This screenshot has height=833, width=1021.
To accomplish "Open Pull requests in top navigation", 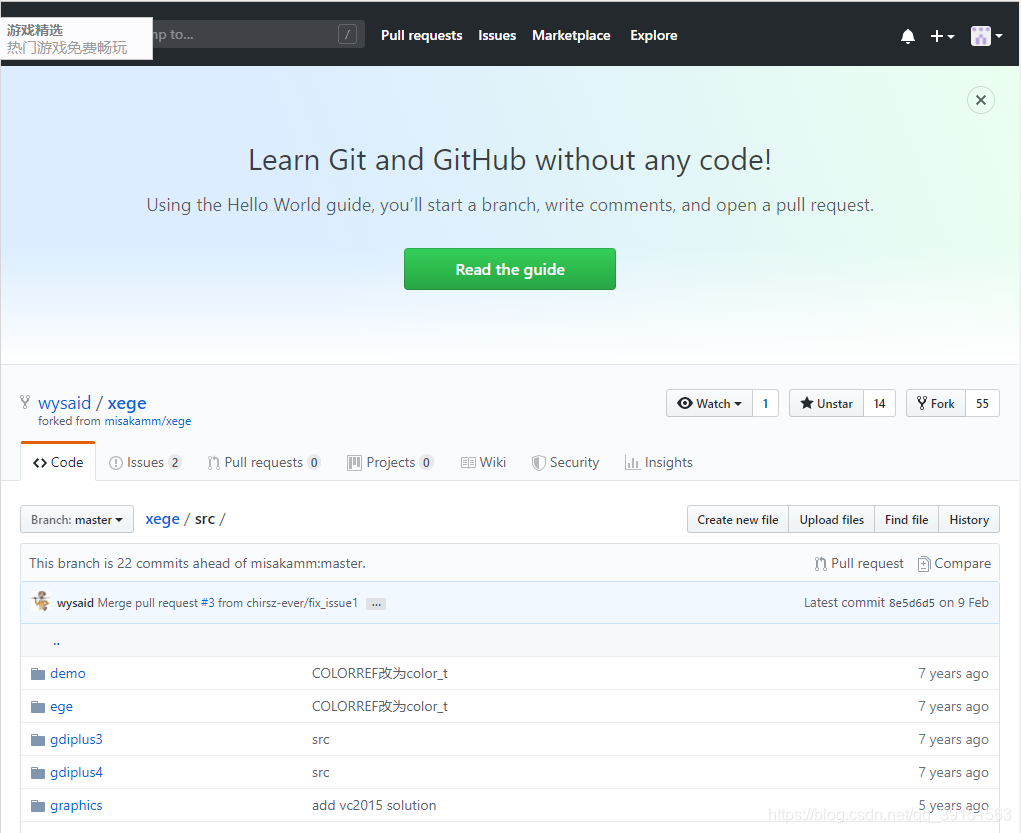I will [x=421, y=35].
